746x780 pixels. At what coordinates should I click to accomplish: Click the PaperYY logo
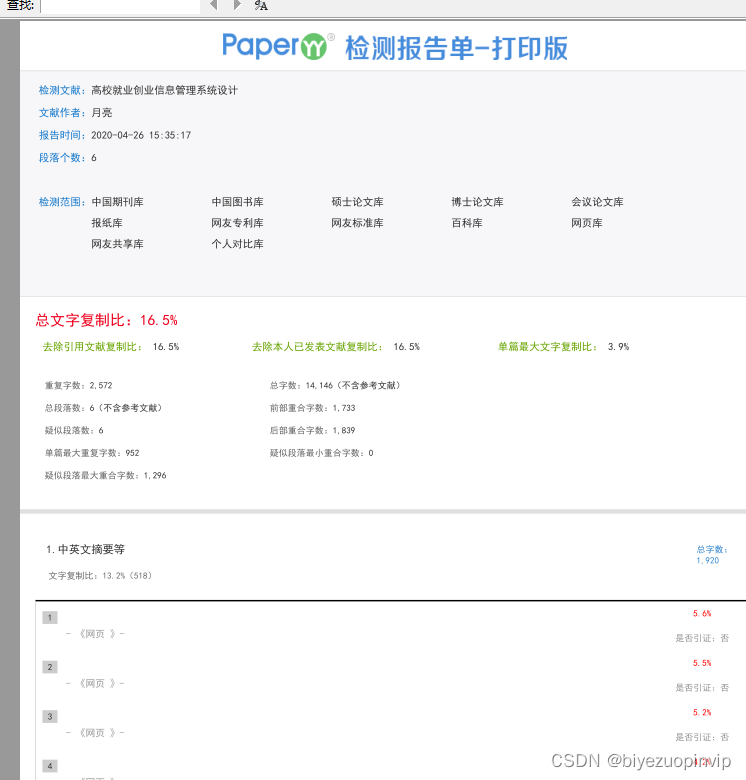tap(278, 46)
